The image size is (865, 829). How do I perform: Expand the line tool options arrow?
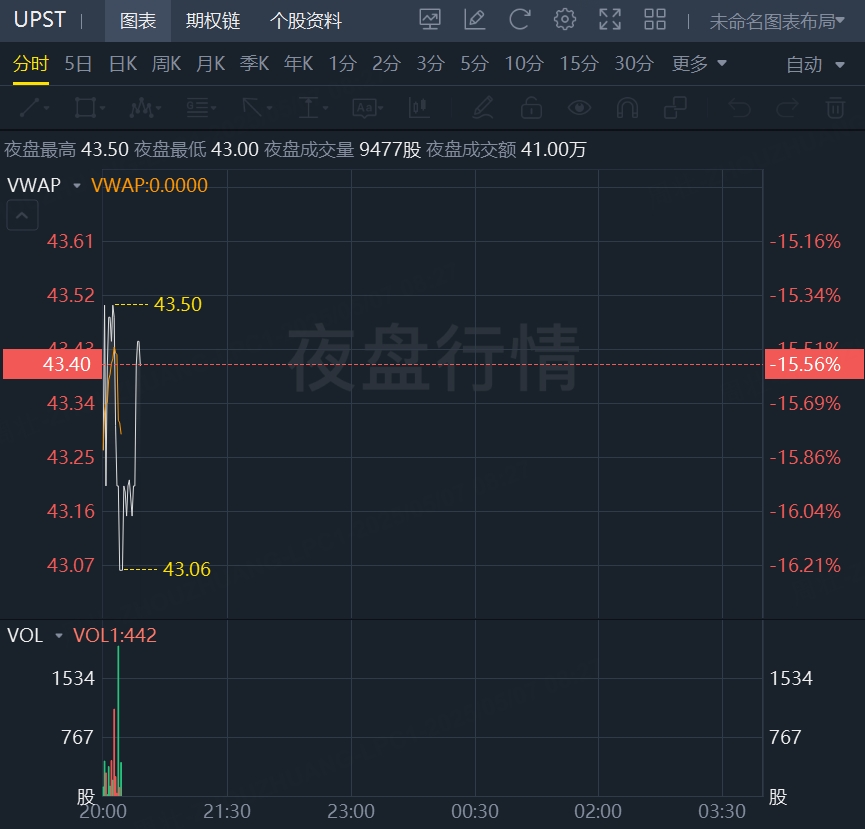click(46, 108)
